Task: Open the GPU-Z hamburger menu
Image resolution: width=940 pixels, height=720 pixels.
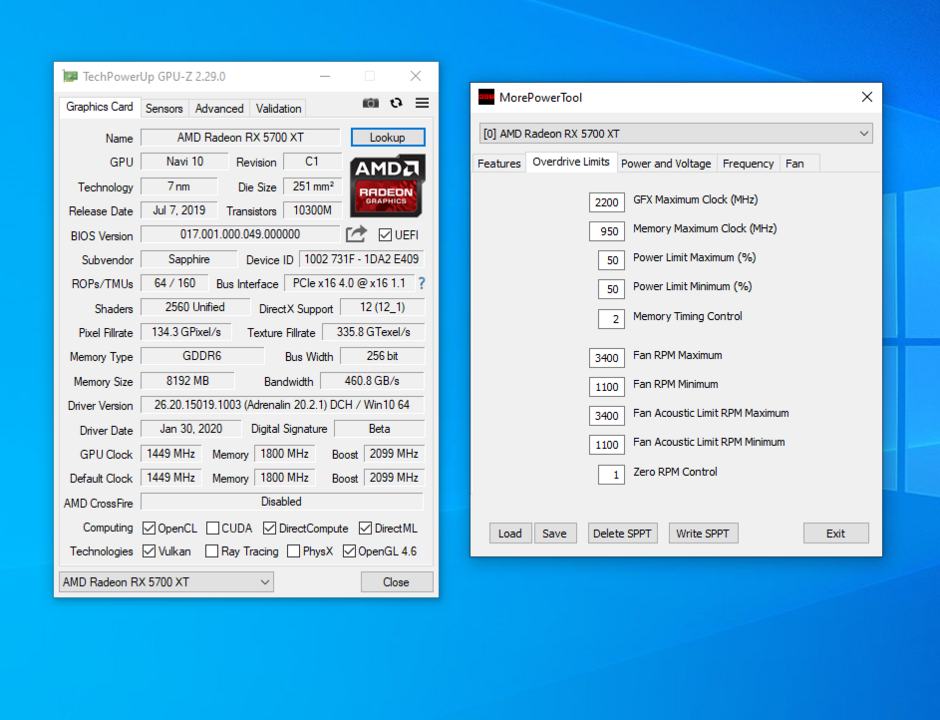Action: click(422, 103)
